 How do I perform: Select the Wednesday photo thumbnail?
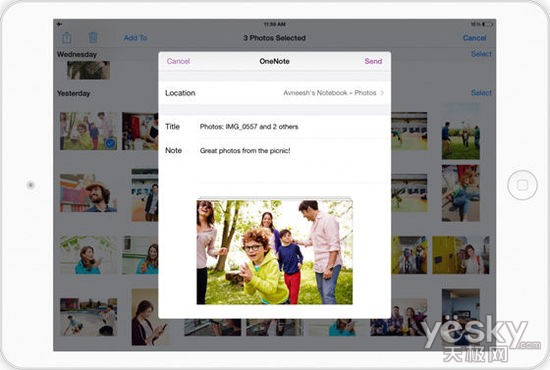pos(88,70)
